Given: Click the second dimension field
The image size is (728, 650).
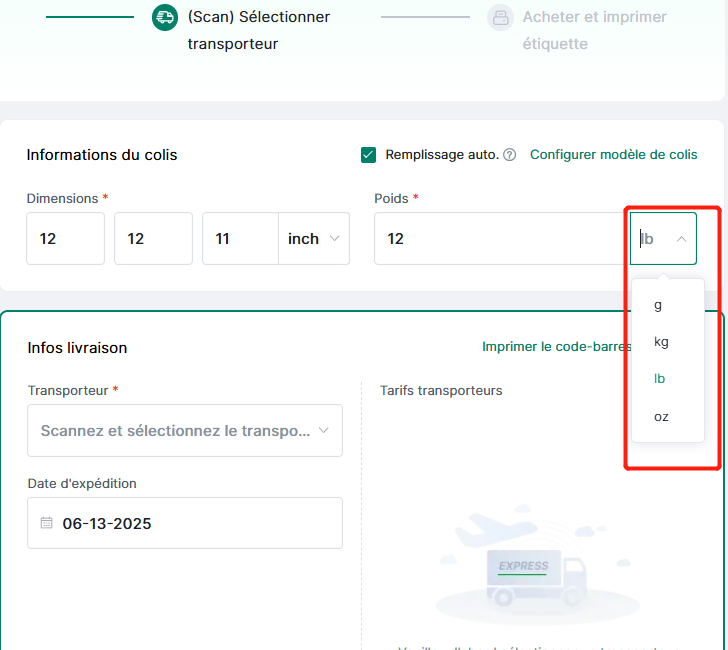Looking at the screenshot, I should [153, 239].
